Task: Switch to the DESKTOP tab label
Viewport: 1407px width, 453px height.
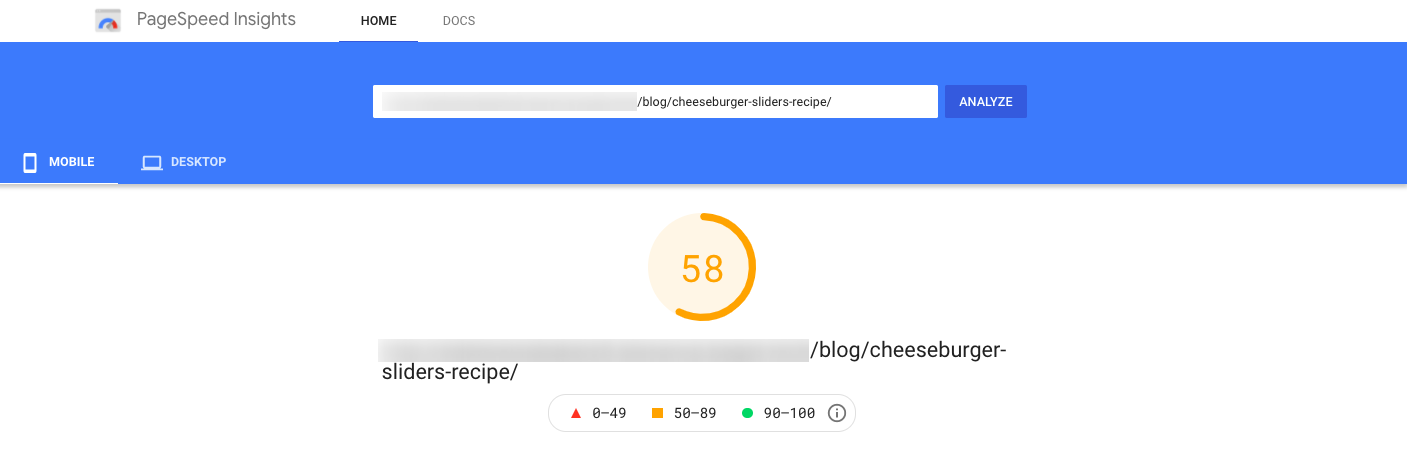Action: (x=198, y=162)
